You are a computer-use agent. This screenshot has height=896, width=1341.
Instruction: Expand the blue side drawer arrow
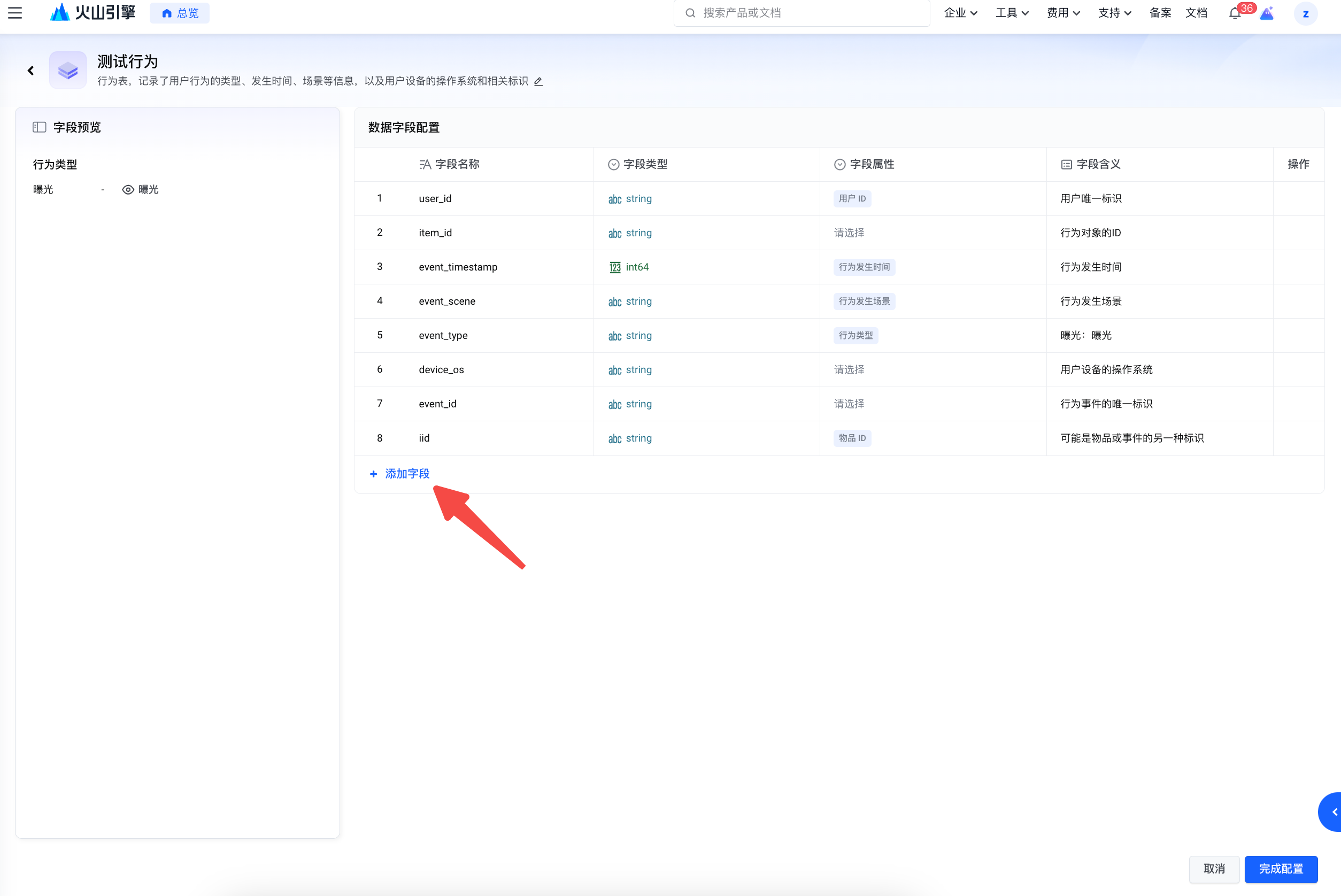pyautogui.click(x=1333, y=812)
